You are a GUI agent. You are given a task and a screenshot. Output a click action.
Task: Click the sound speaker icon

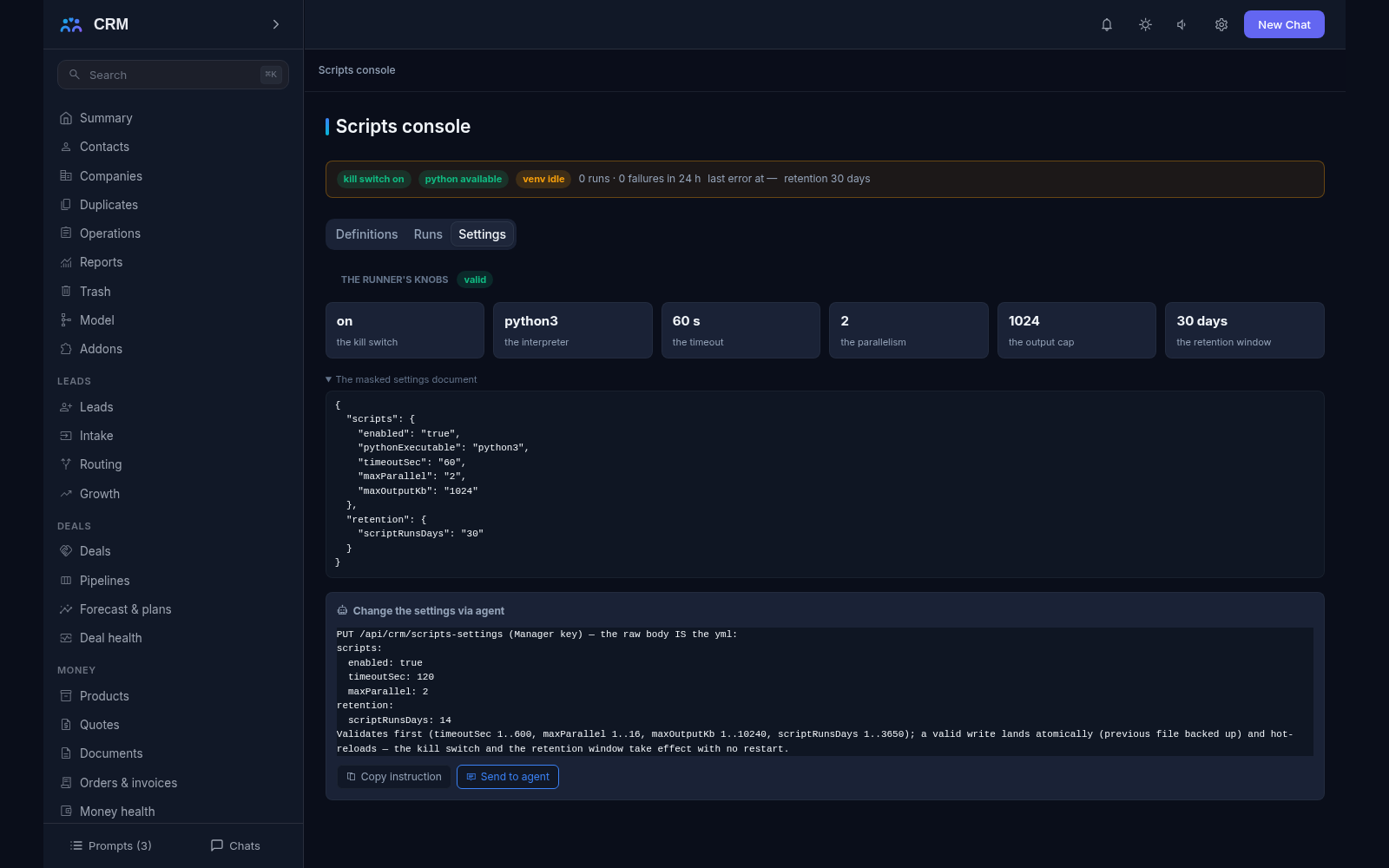(1182, 24)
